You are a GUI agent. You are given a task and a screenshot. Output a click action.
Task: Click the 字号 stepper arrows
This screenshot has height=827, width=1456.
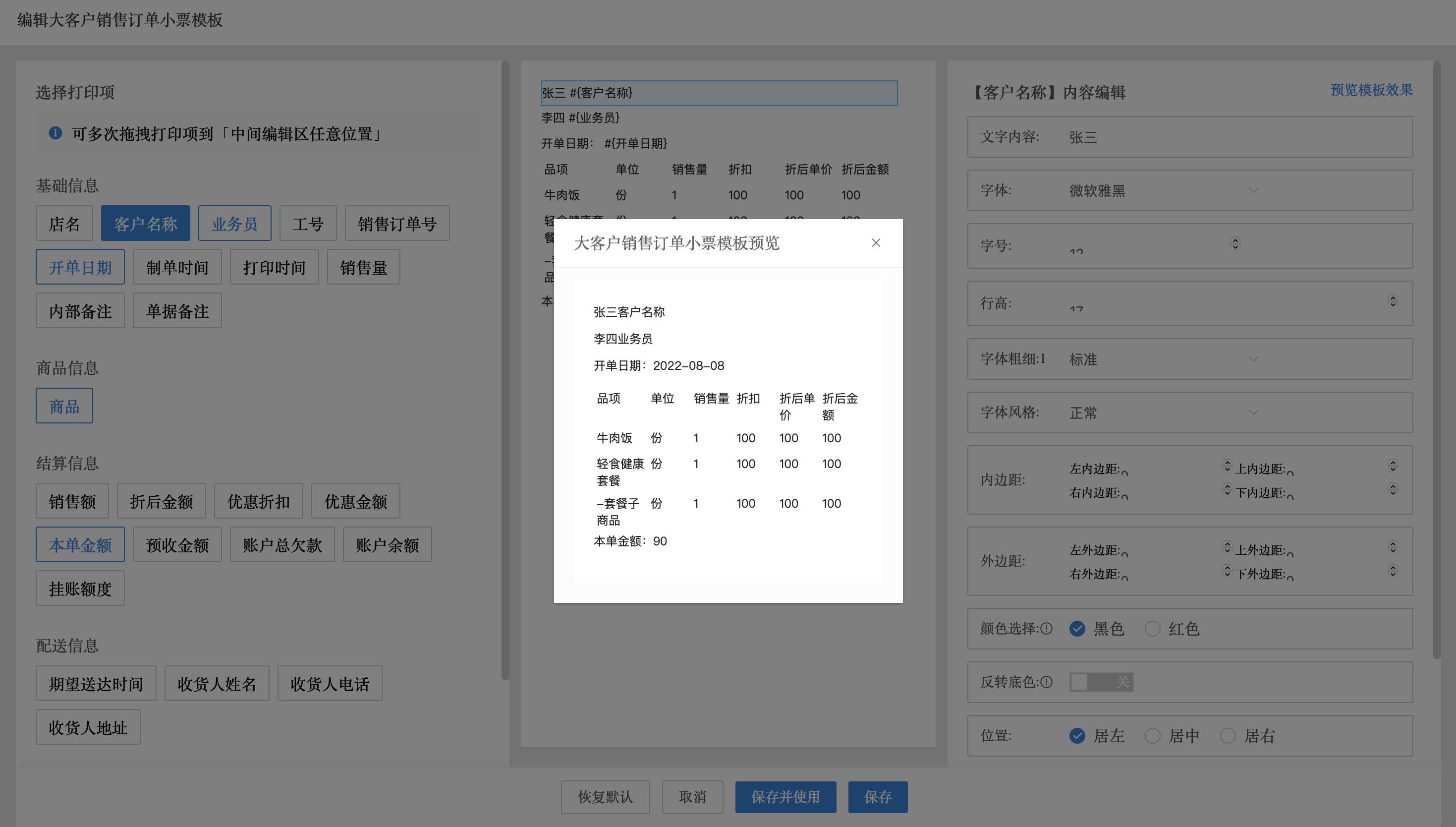pos(1235,243)
